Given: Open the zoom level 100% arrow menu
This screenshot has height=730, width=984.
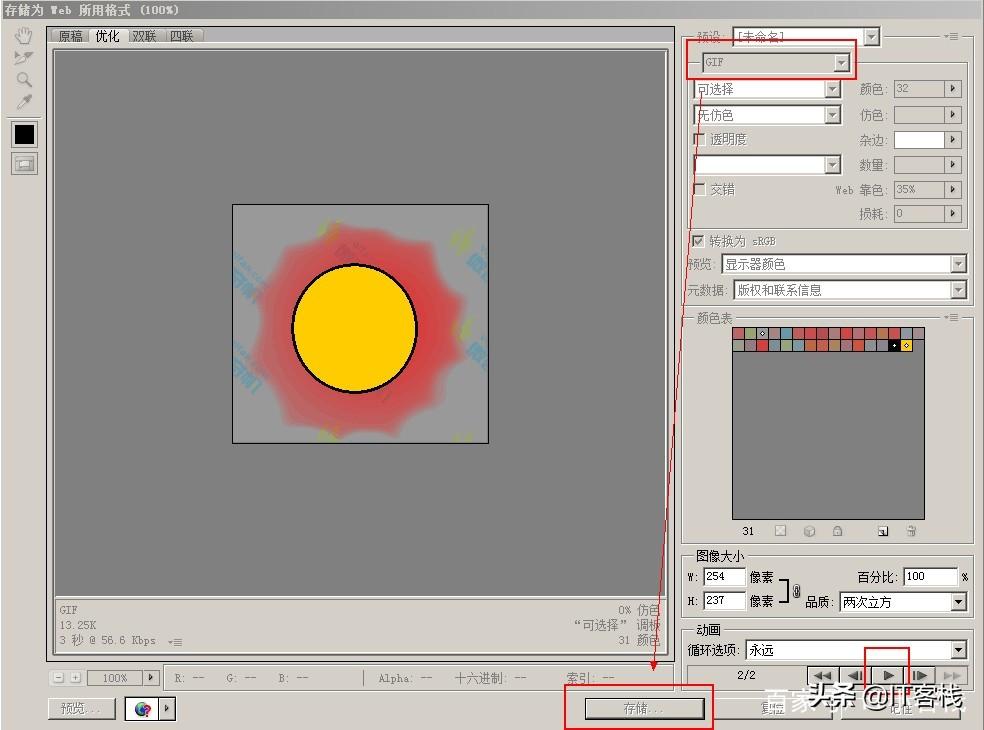Looking at the screenshot, I should (x=151, y=678).
